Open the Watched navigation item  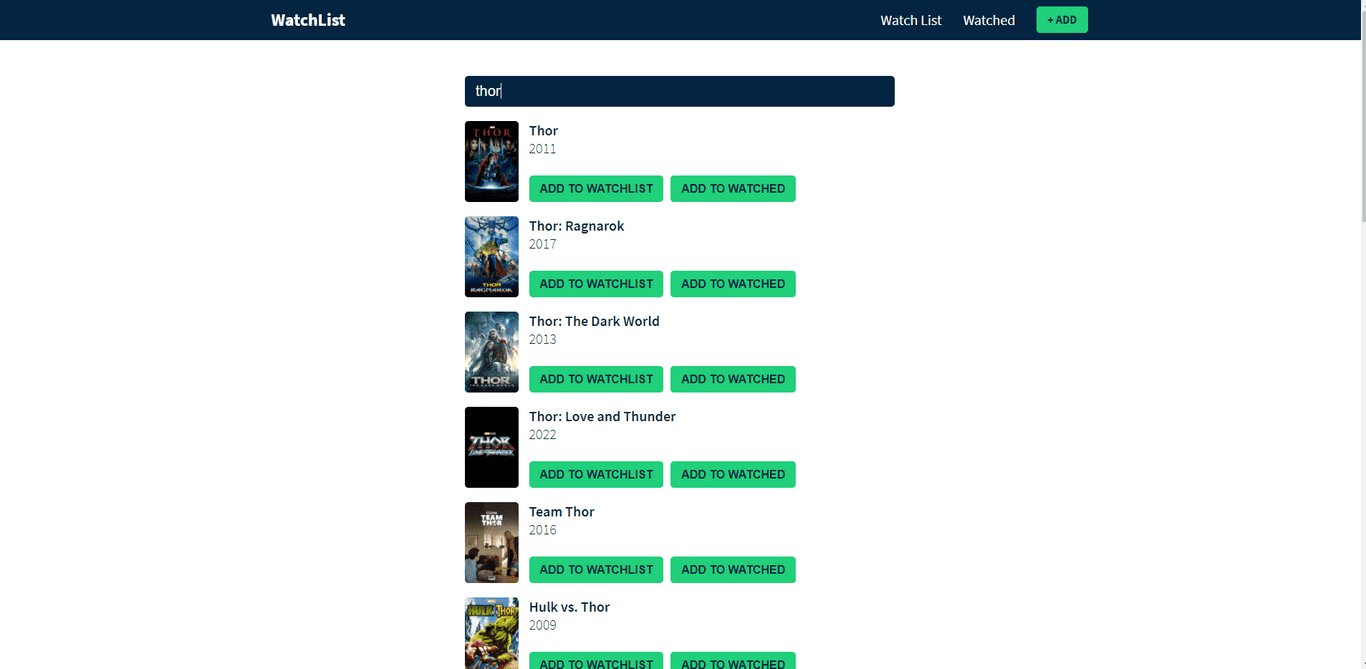988,19
